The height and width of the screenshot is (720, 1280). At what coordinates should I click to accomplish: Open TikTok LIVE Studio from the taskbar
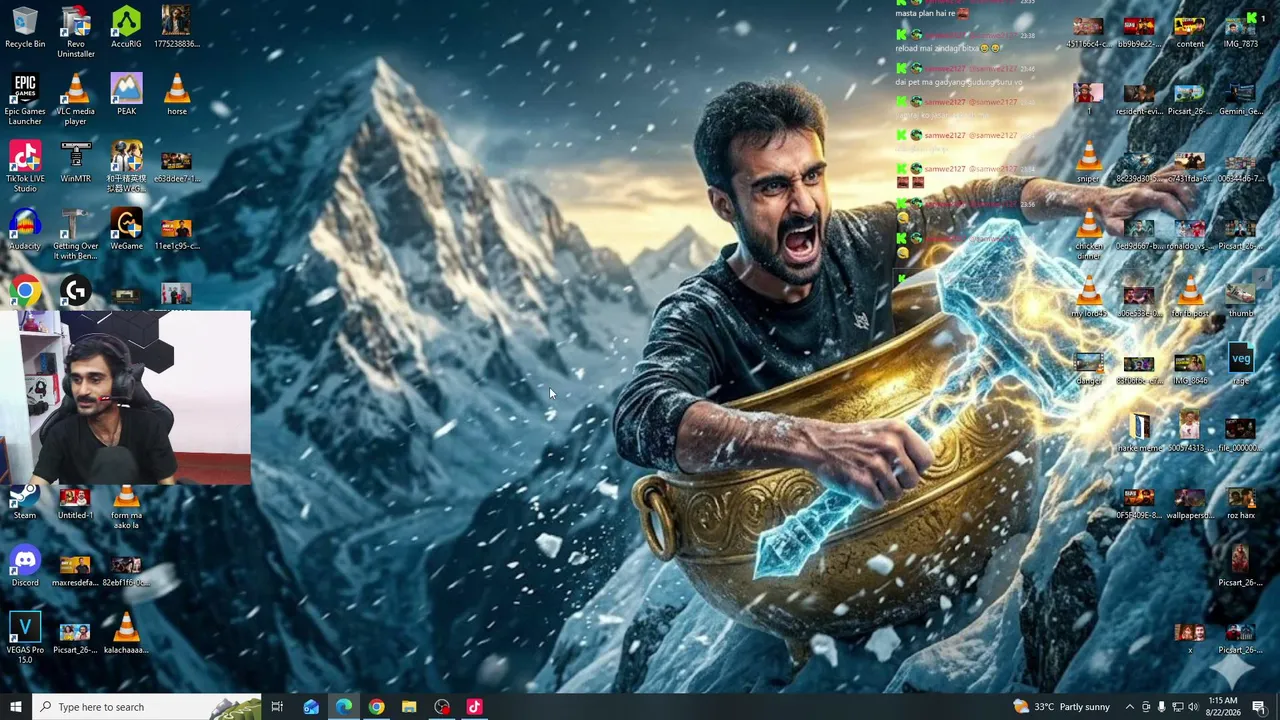tap(474, 707)
